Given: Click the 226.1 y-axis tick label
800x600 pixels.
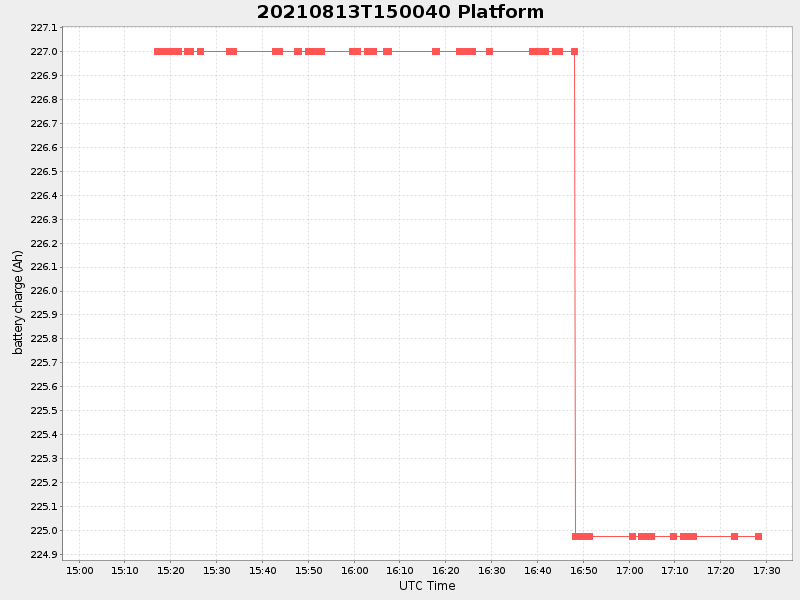Looking at the screenshot, I should click(x=44, y=267).
